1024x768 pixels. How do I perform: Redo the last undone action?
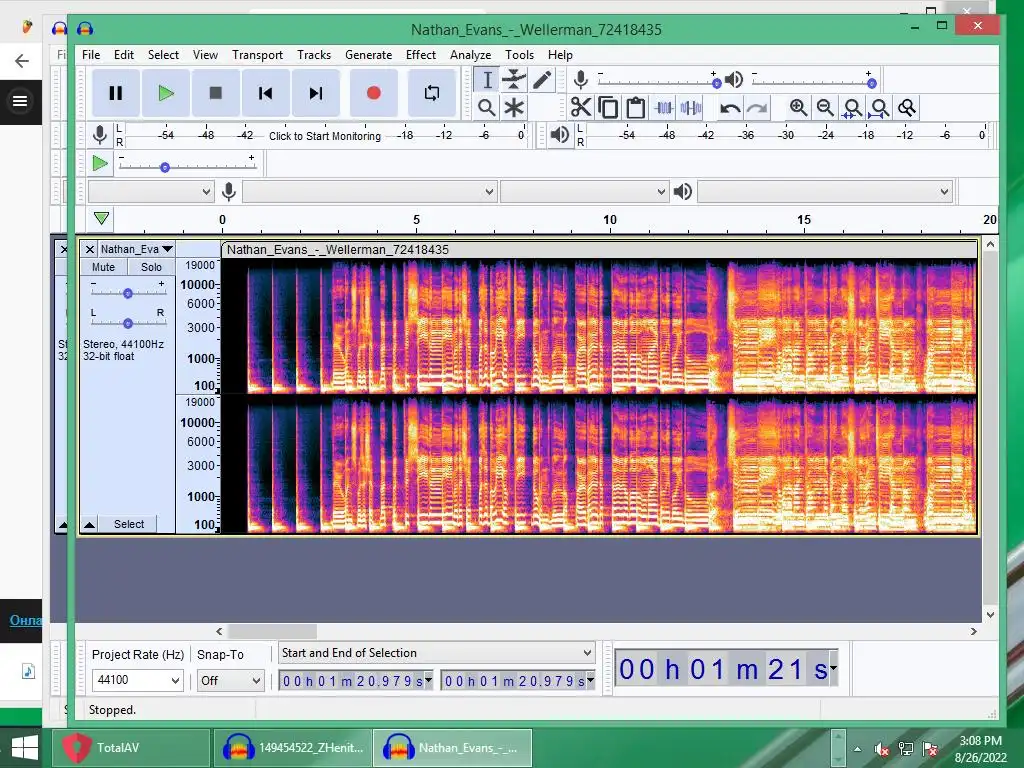757,108
